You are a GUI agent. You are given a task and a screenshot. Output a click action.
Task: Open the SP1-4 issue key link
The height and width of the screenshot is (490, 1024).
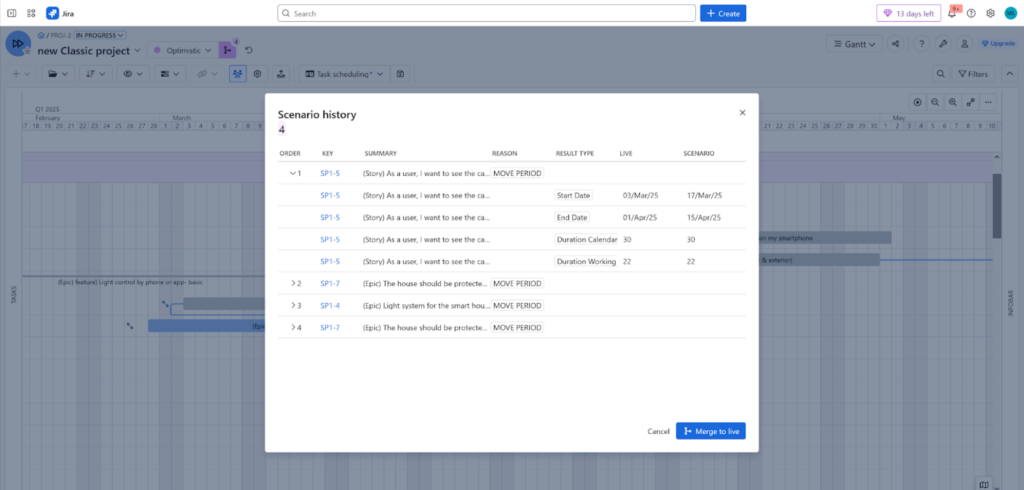[x=330, y=305]
